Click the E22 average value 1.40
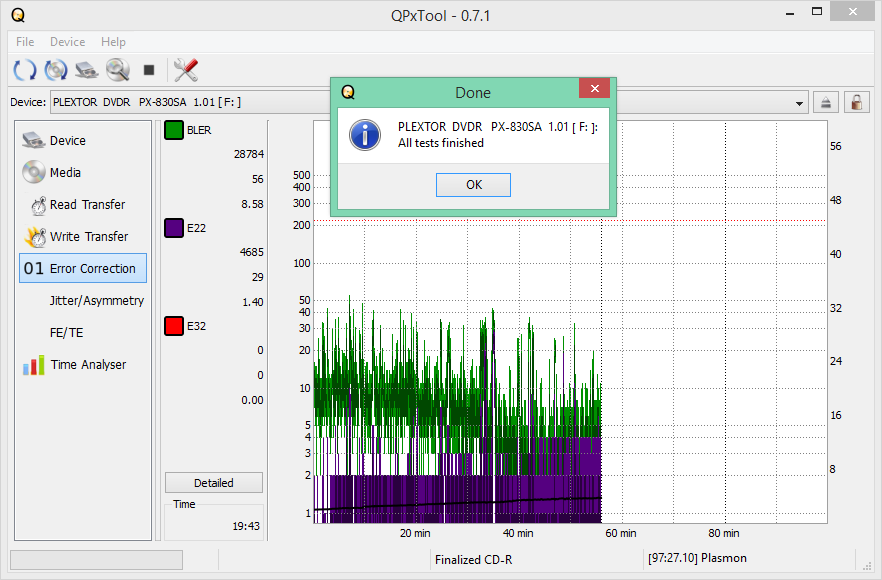 (x=253, y=302)
